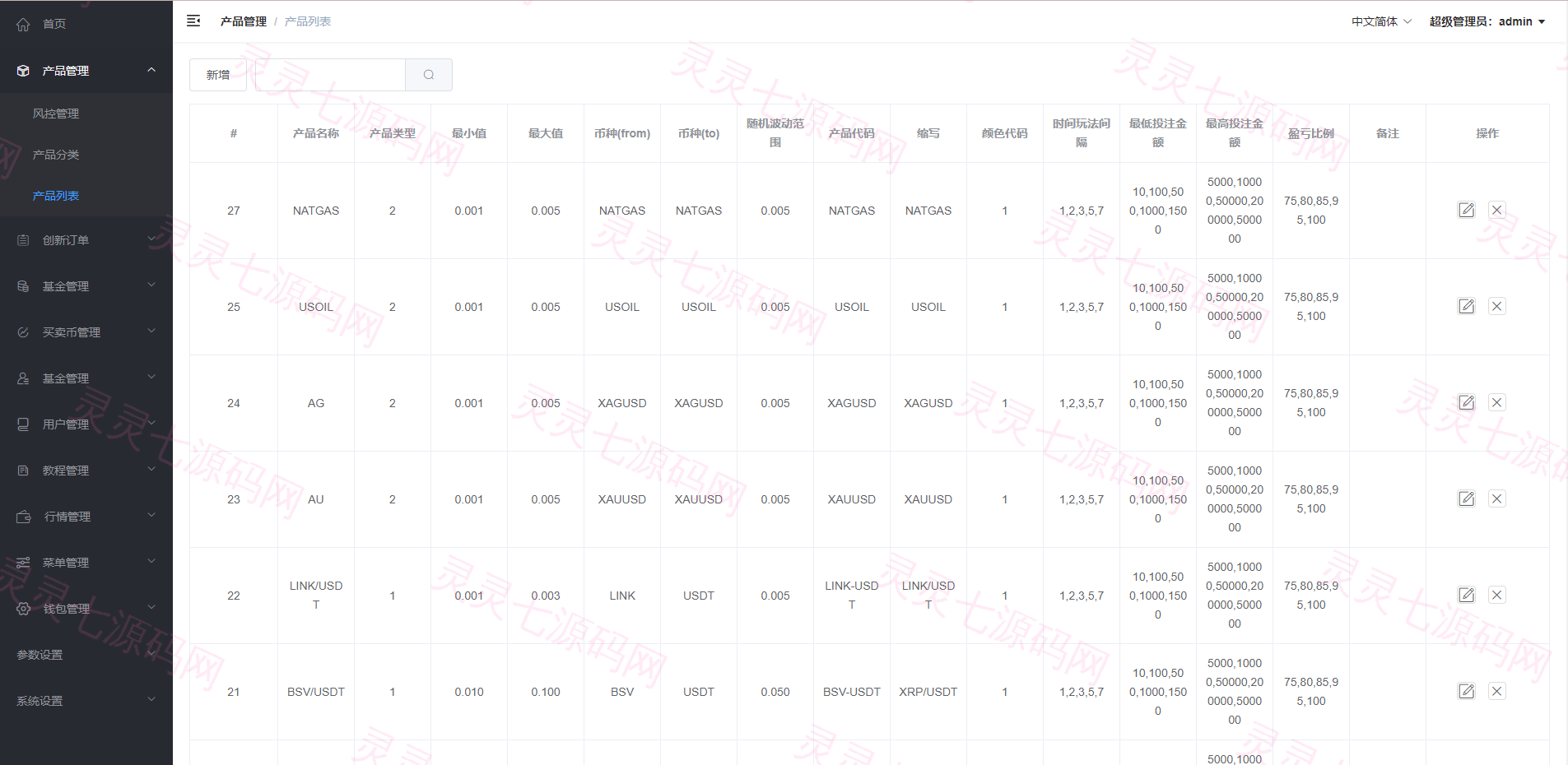The width and height of the screenshot is (1568, 765).
Task: Toggle the sidebar collapse hamburger icon
Action: point(193,21)
